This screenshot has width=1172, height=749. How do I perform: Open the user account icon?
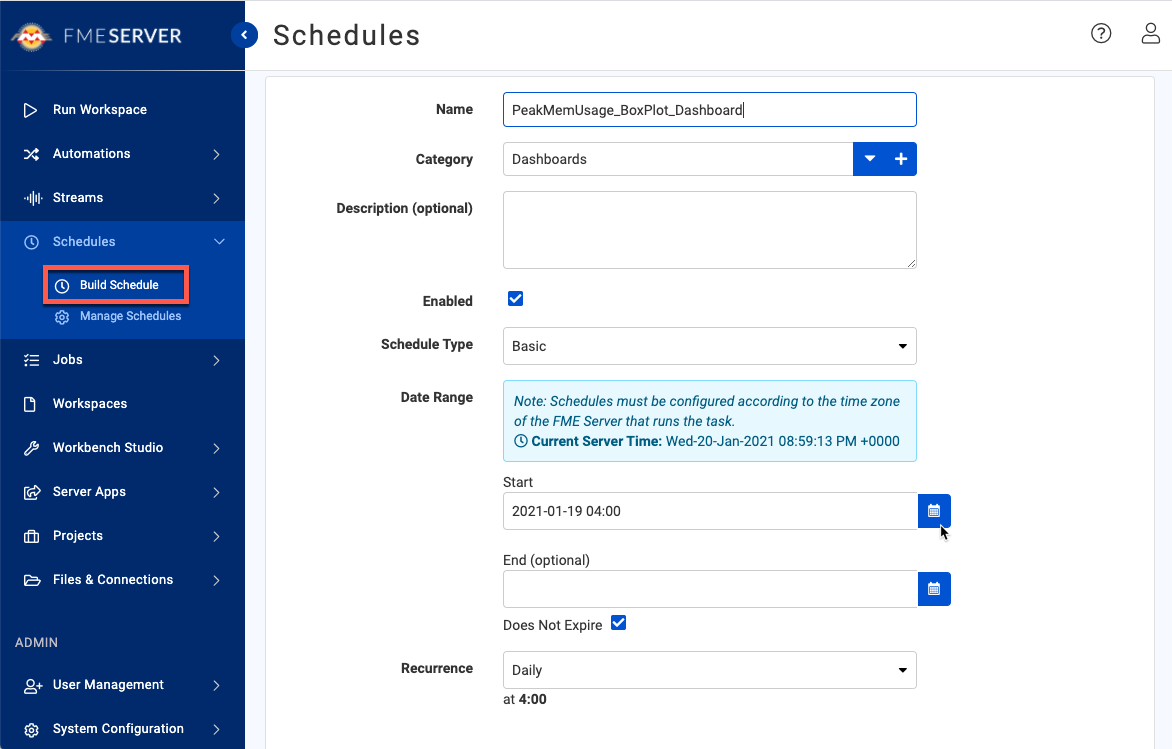coord(1150,34)
